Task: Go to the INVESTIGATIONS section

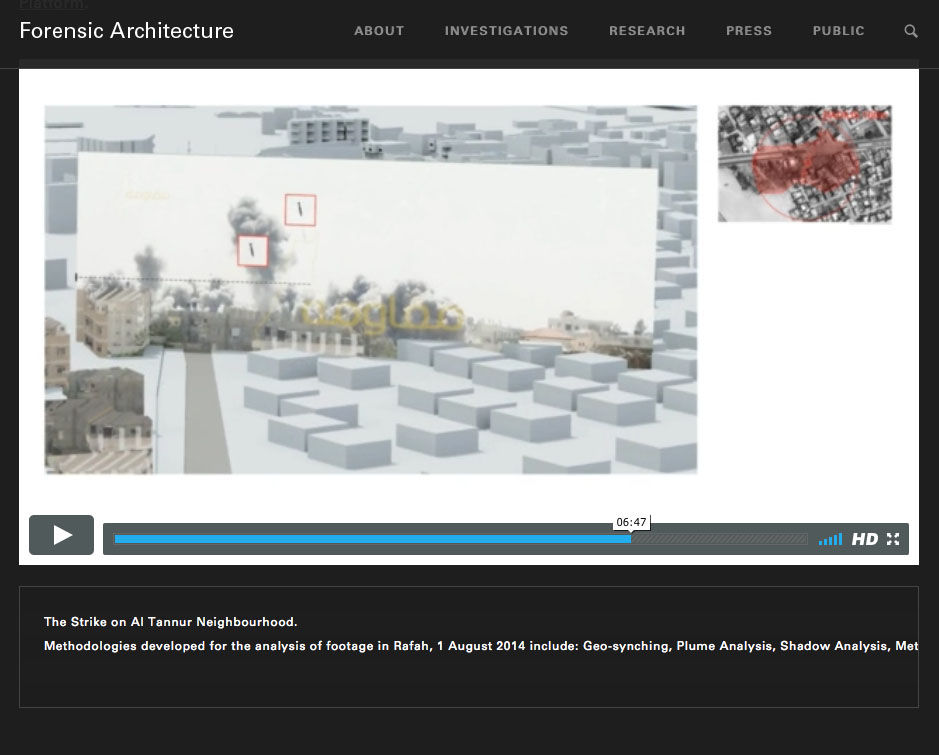Action: click(506, 31)
